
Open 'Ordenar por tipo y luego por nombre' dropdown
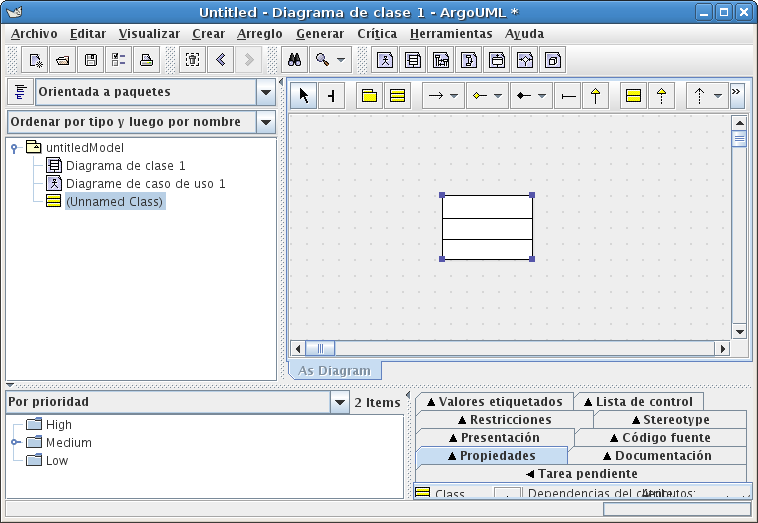(x=266, y=122)
